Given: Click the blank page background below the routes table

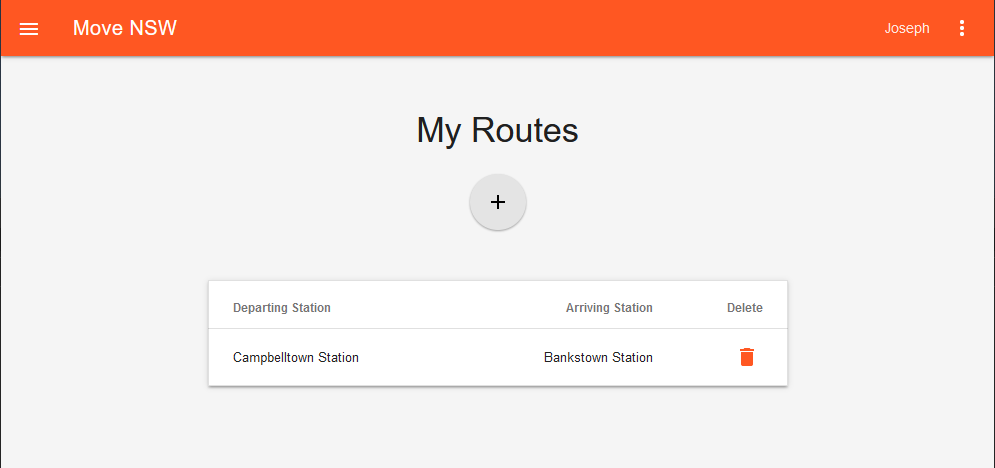Looking at the screenshot, I should tap(497, 428).
